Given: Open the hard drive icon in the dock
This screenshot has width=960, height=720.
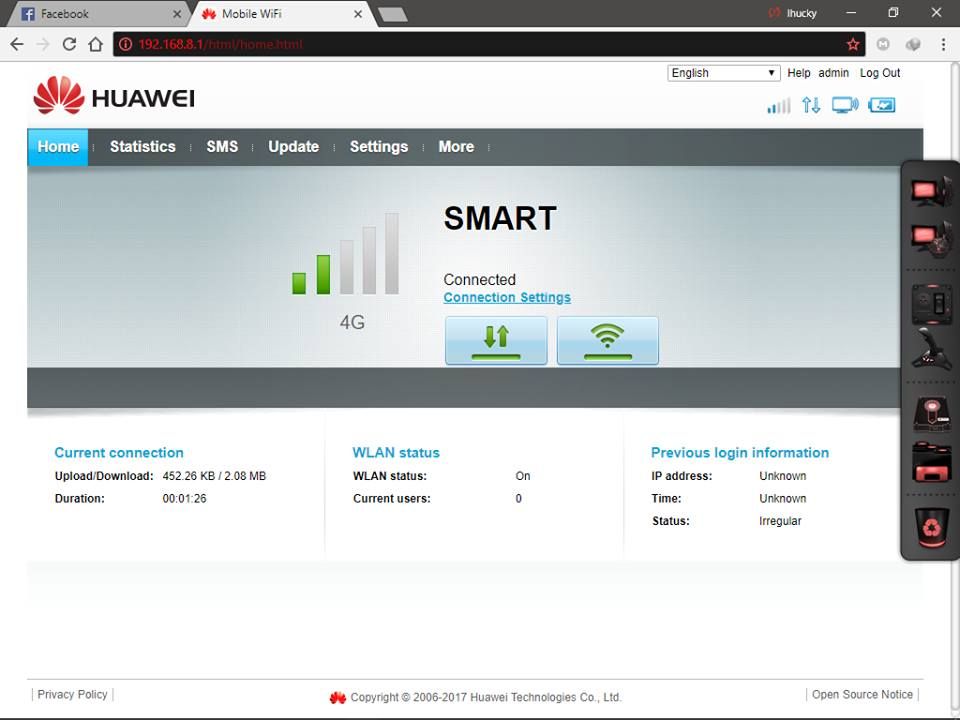Looking at the screenshot, I should pyautogui.click(x=931, y=414).
